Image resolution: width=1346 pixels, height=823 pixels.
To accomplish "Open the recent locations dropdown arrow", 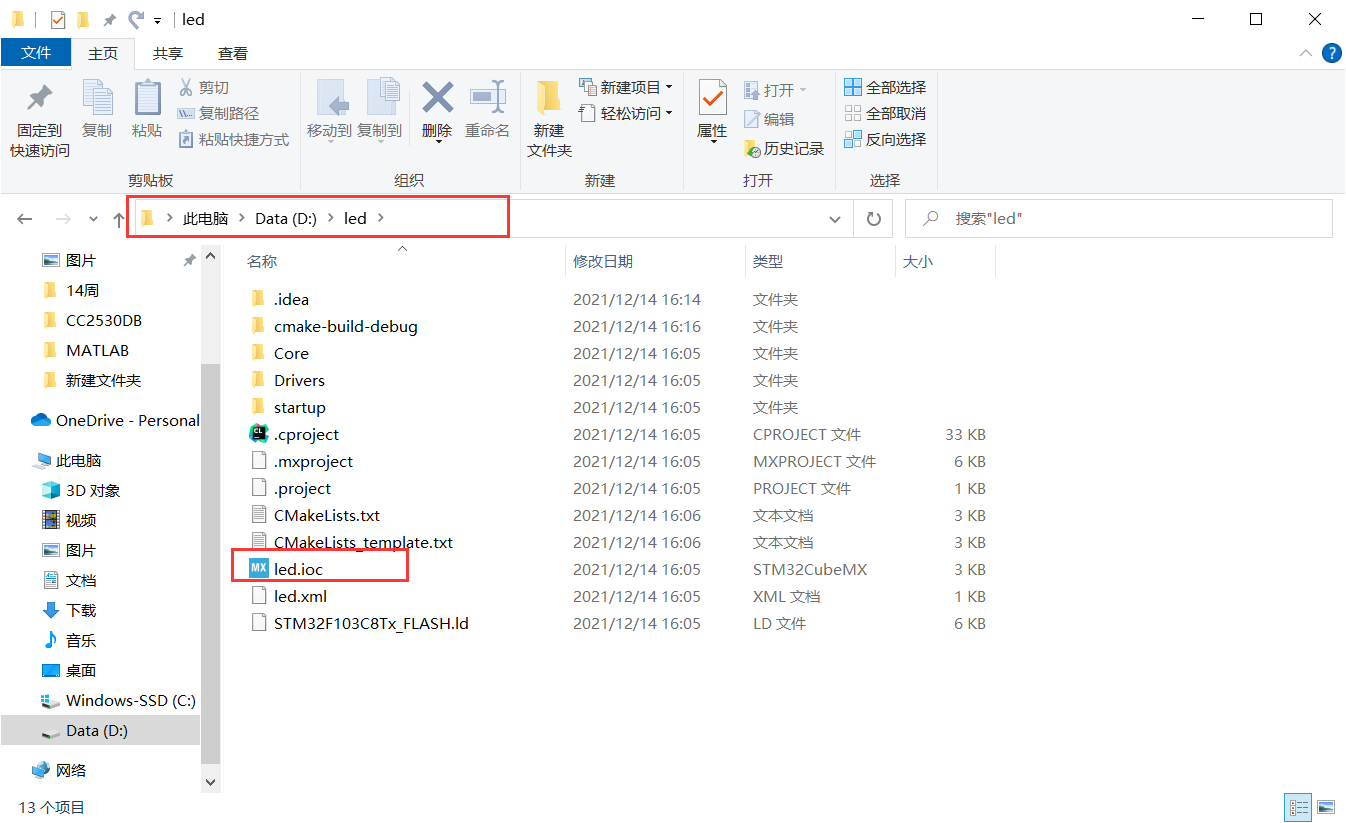I will pyautogui.click(x=93, y=219).
